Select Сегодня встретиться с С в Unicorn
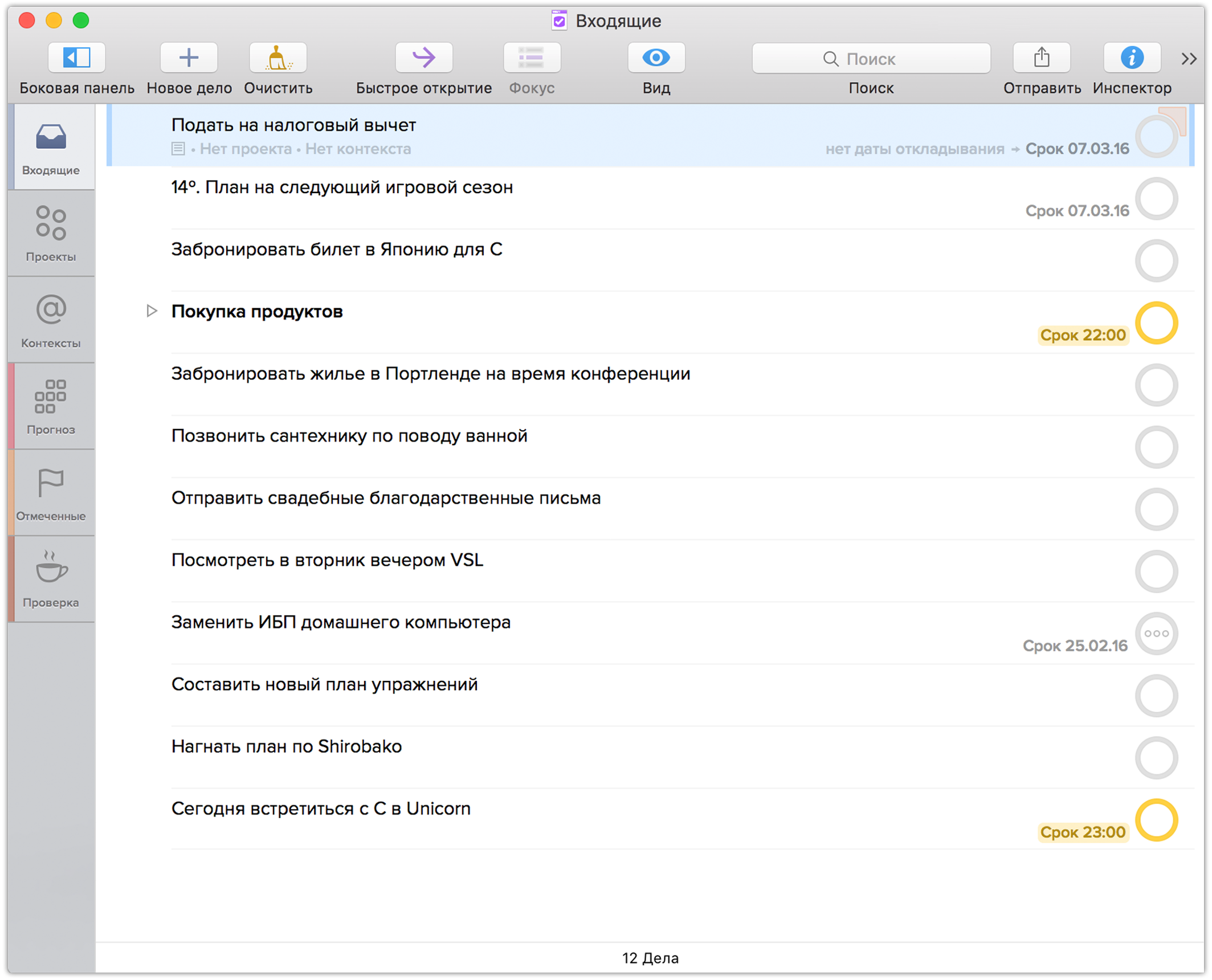Viewport: 1212px width, 980px height. (x=321, y=808)
